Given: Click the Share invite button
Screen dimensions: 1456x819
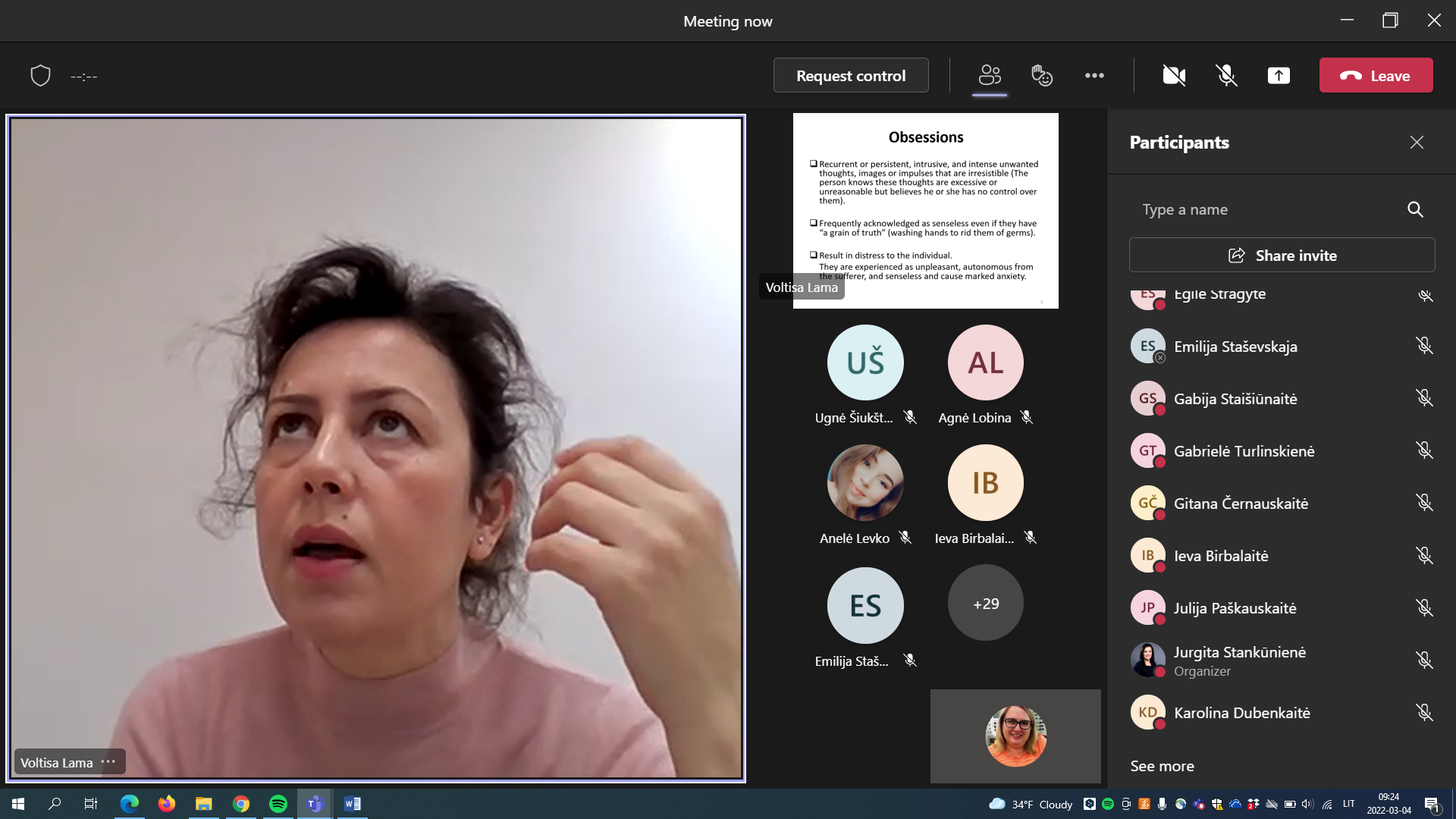Looking at the screenshot, I should tap(1282, 256).
